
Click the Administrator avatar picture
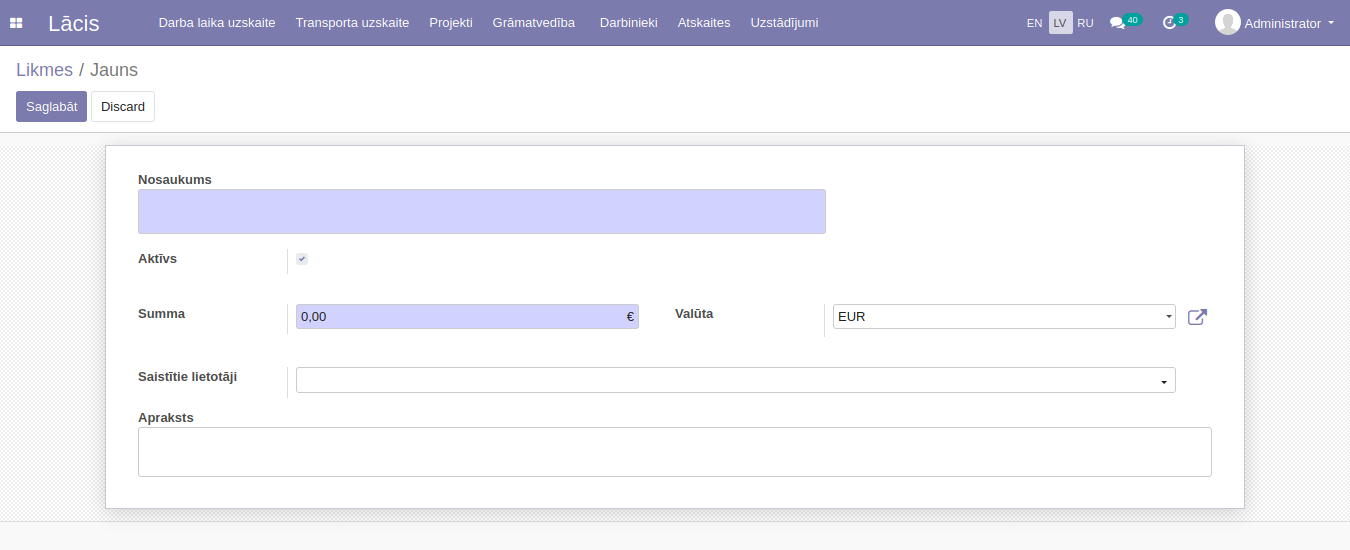click(x=1227, y=22)
